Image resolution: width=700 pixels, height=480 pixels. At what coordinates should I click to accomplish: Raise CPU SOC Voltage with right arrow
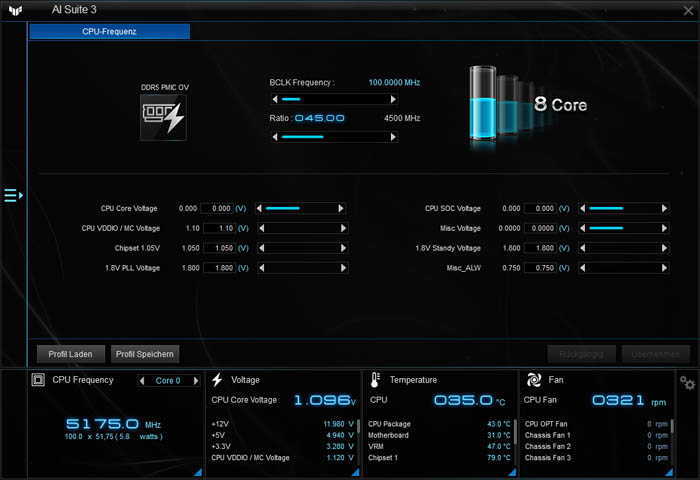pyautogui.click(x=664, y=208)
